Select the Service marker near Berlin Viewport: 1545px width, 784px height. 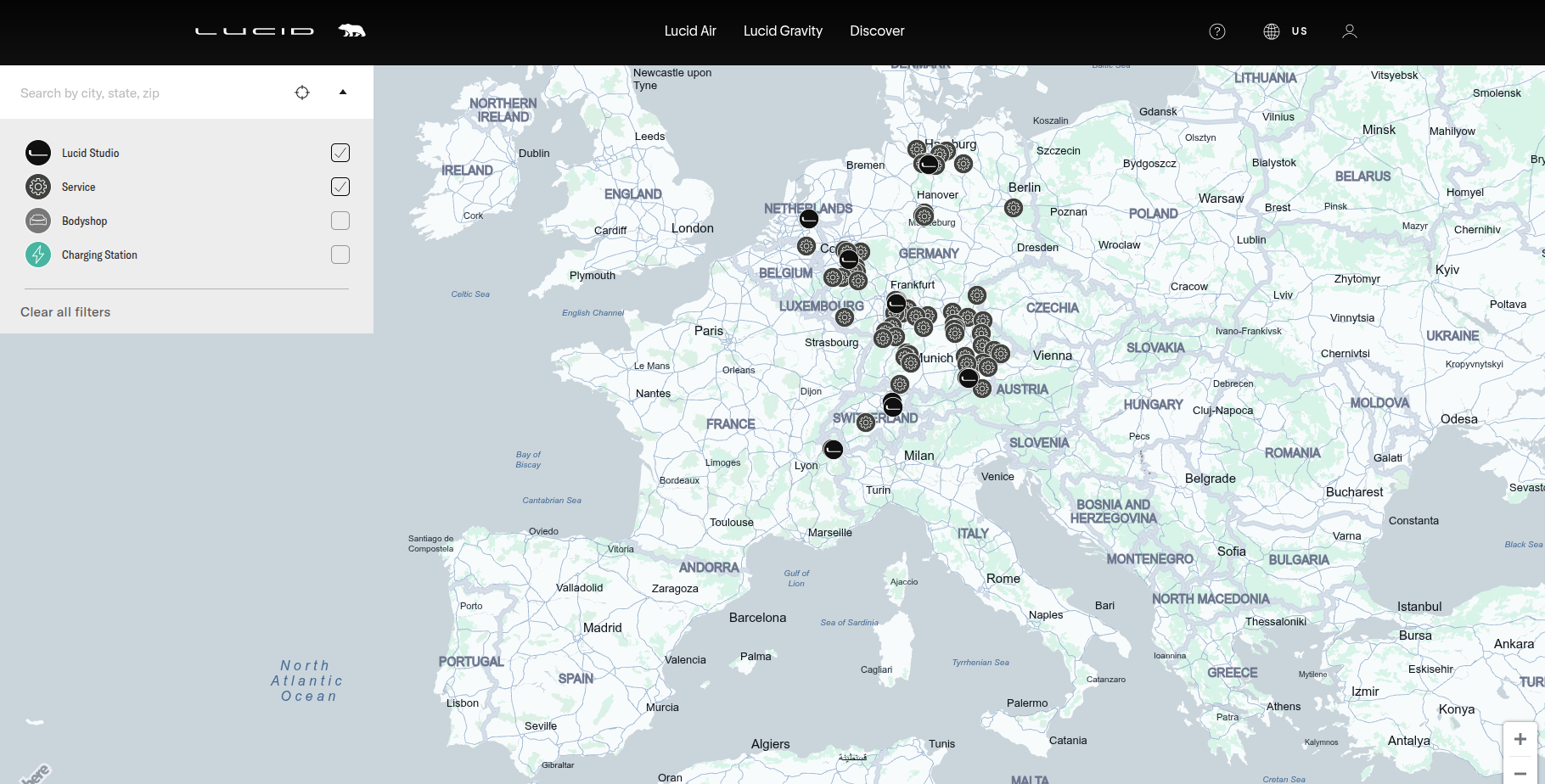(1013, 208)
